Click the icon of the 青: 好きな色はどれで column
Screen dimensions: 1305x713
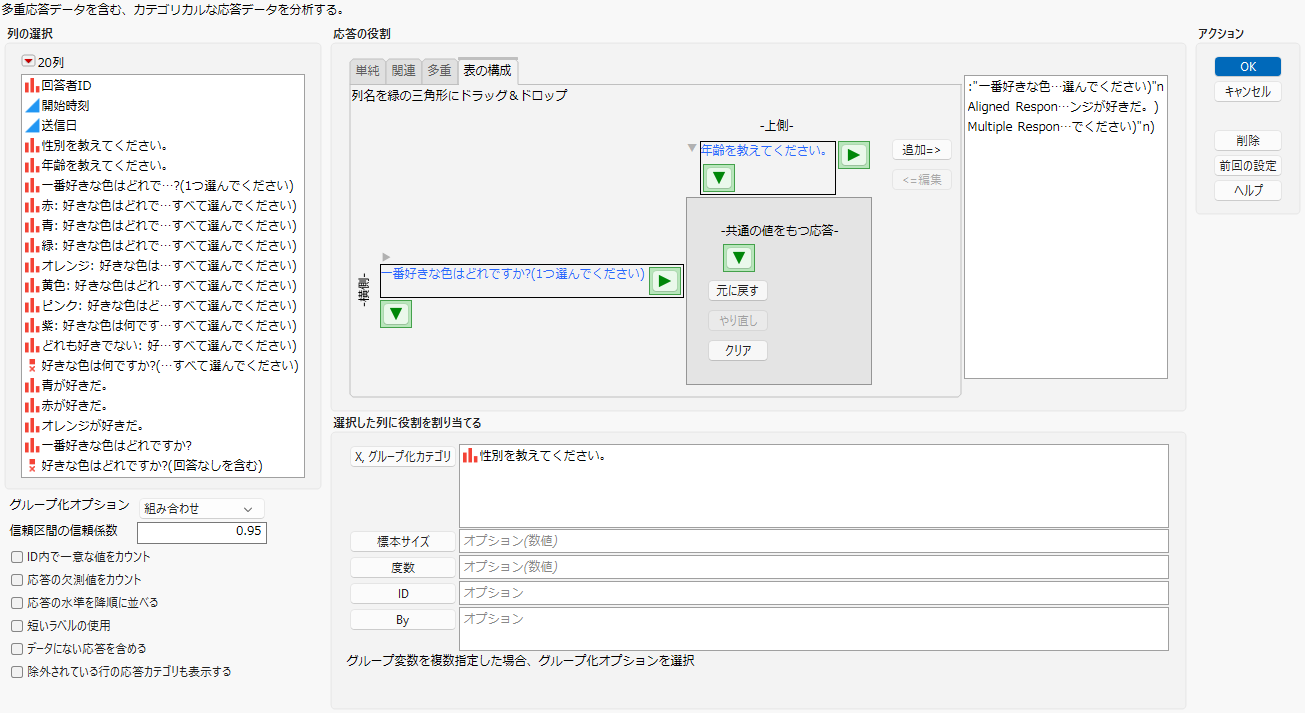point(32,226)
